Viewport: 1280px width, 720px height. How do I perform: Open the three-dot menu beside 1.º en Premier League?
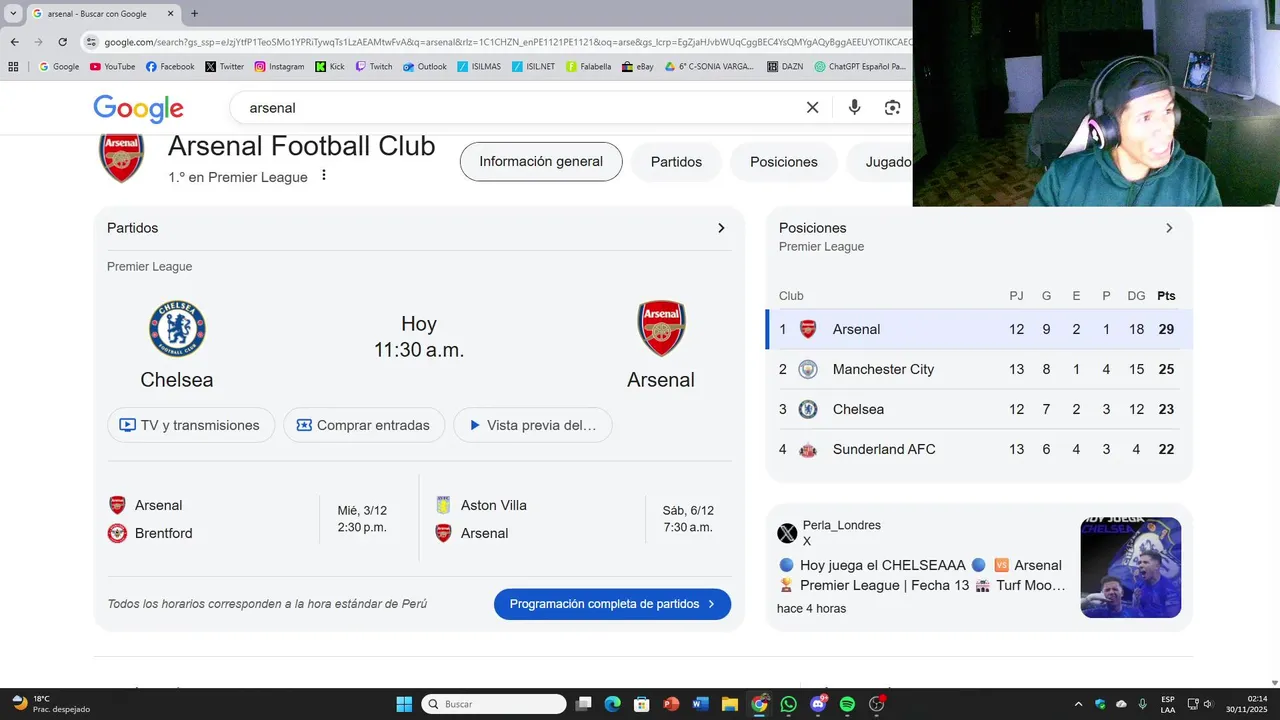tap(323, 176)
